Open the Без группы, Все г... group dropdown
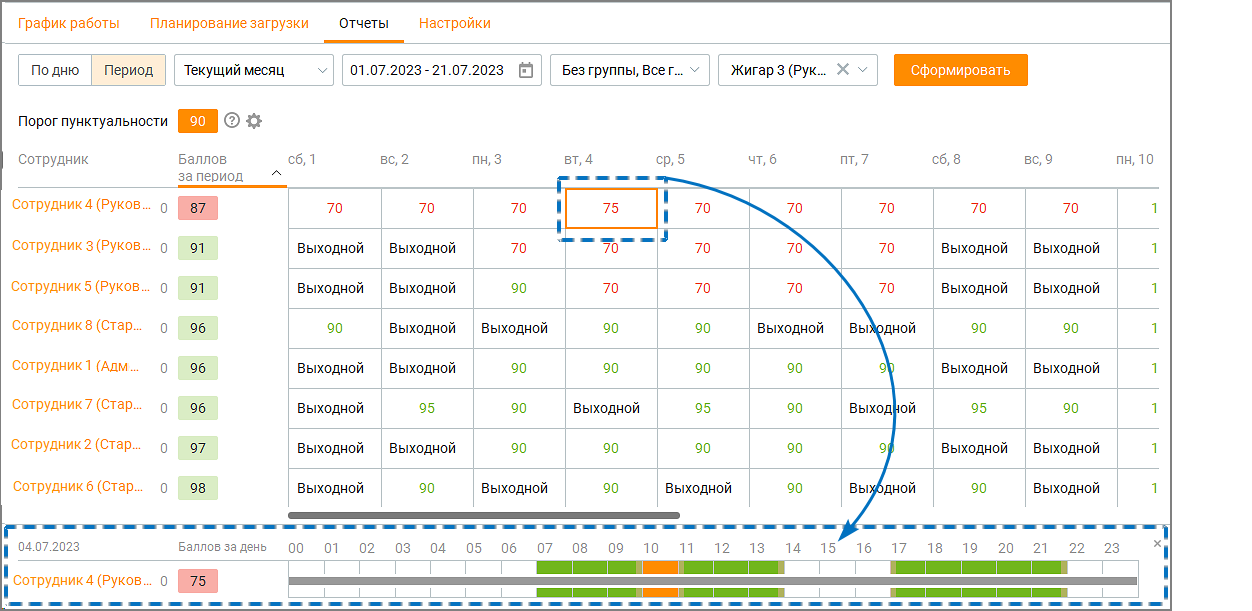The image size is (1252, 611). tap(630, 70)
